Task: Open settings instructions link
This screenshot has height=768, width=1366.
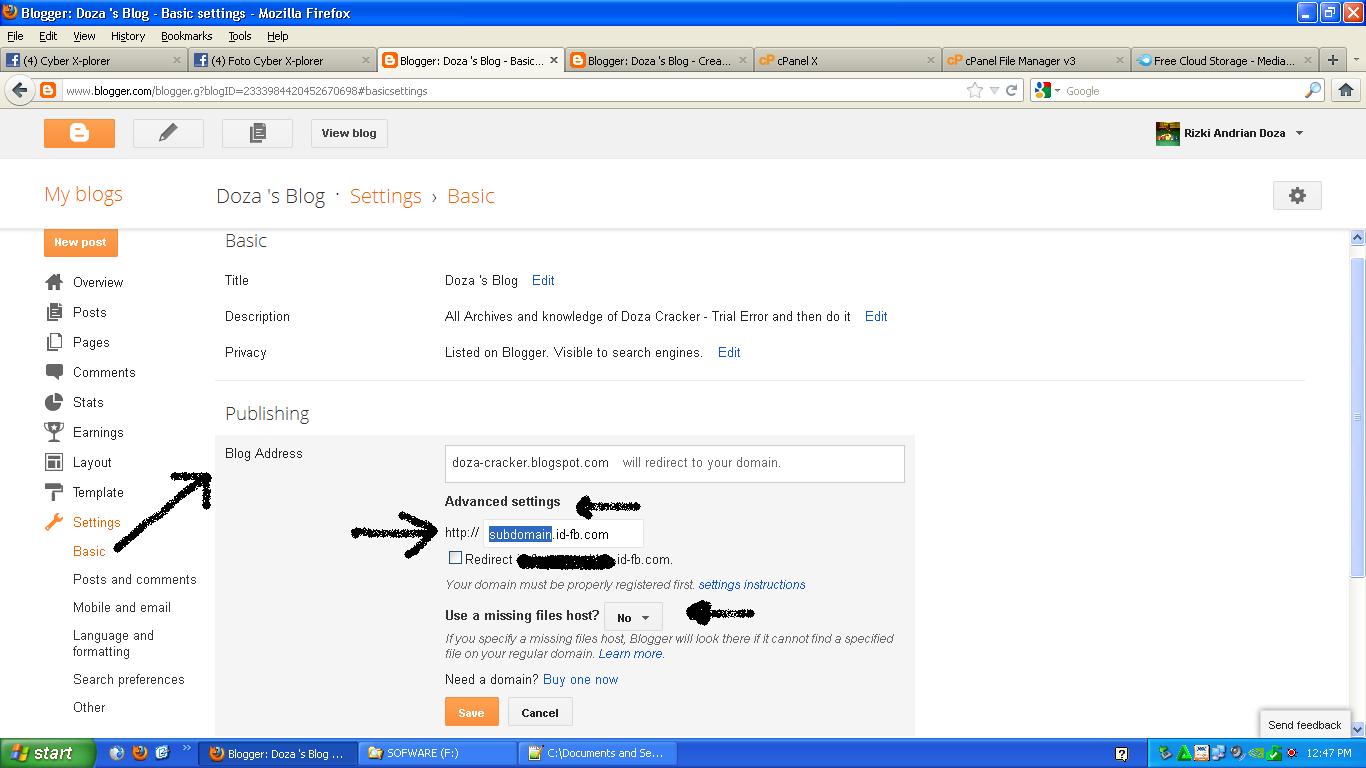Action: 752,584
